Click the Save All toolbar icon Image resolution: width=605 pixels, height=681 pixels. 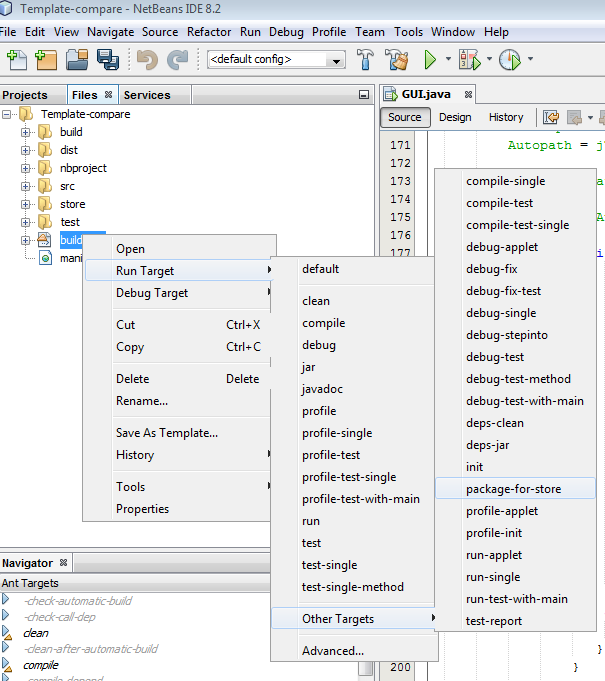(108, 60)
